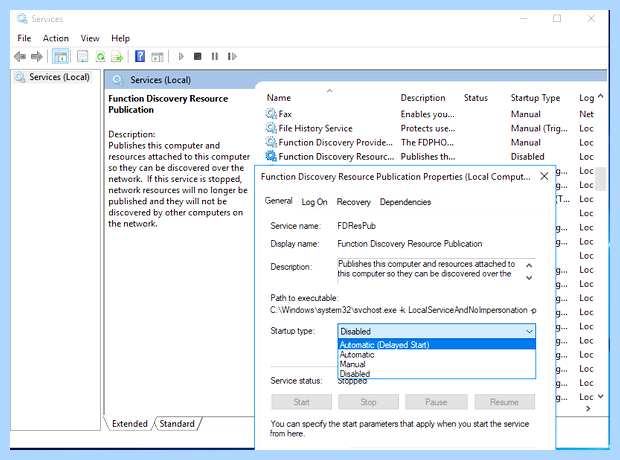Select Automatic (Delayed Start) in dropdown list
The height and width of the screenshot is (460, 620).
tap(437, 345)
